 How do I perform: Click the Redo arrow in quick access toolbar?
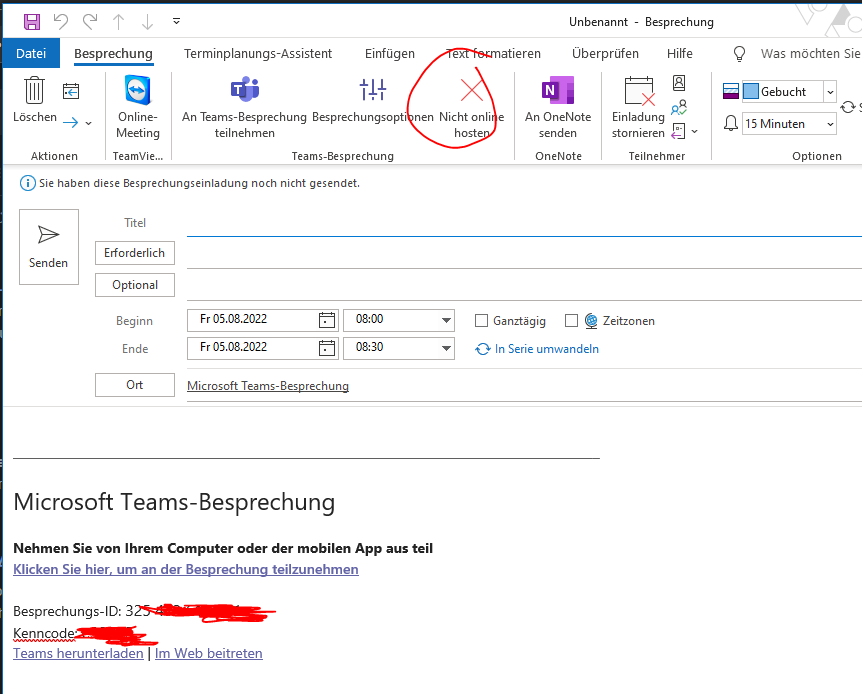point(90,22)
